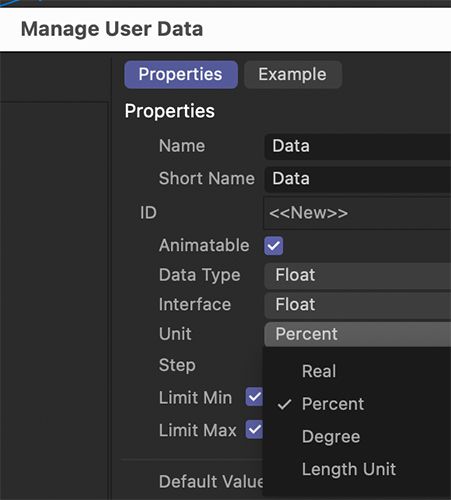Image resolution: width=451 pixels, height=500 pixels.
Task: Click the Name input field
Action: point(358,146)
